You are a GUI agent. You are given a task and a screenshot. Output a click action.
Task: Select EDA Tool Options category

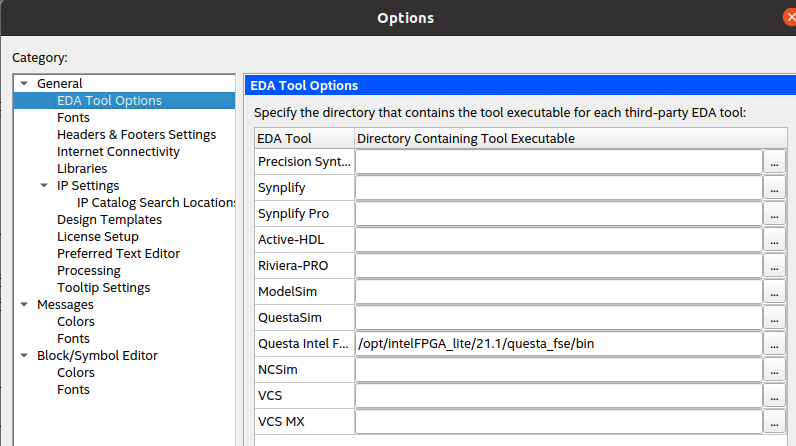pos(109,101)
